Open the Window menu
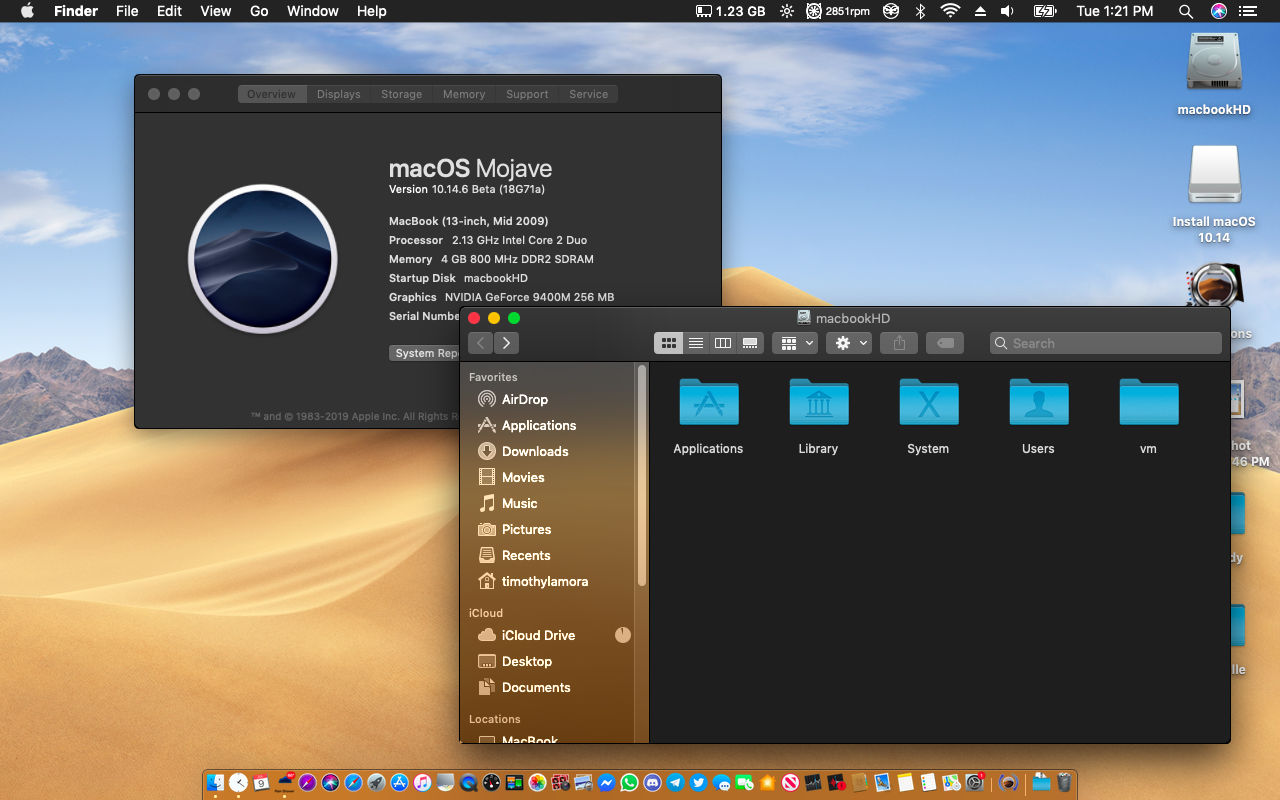This screenshot has width=1280, height=800. [x=313, y=11]
